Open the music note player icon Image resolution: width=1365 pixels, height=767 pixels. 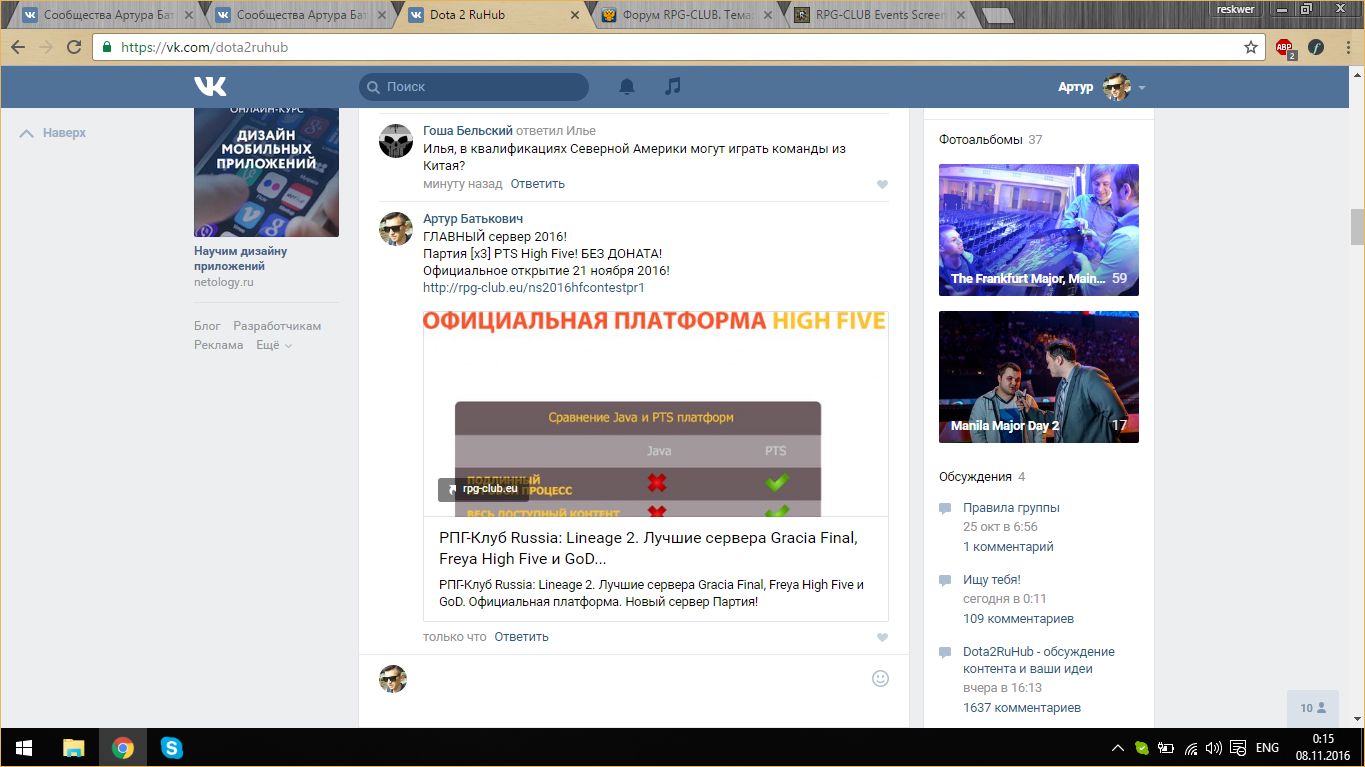[x=673, y=87]
